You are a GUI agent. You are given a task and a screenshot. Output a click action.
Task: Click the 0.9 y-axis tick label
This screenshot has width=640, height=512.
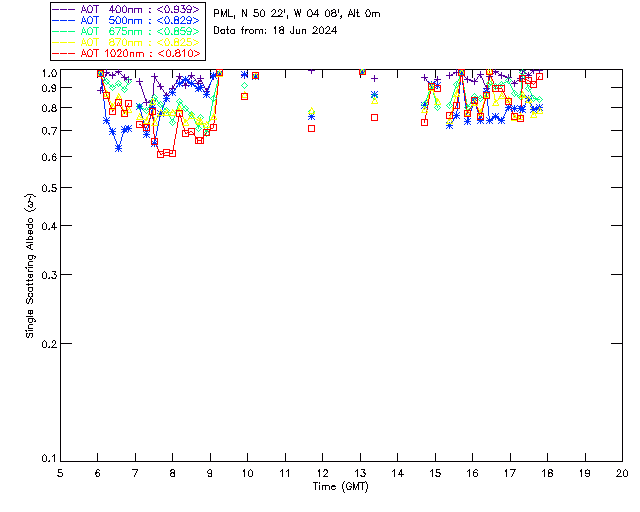coord(49,88)
